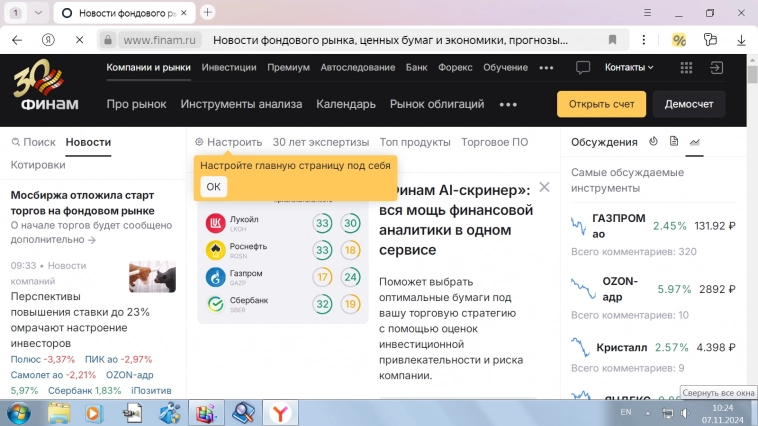Image resolution: width=758 pixels, height=426 pixels.
Task: Open Компании и рынки menu
Action: pyautogui.click(x=148, y=68)
